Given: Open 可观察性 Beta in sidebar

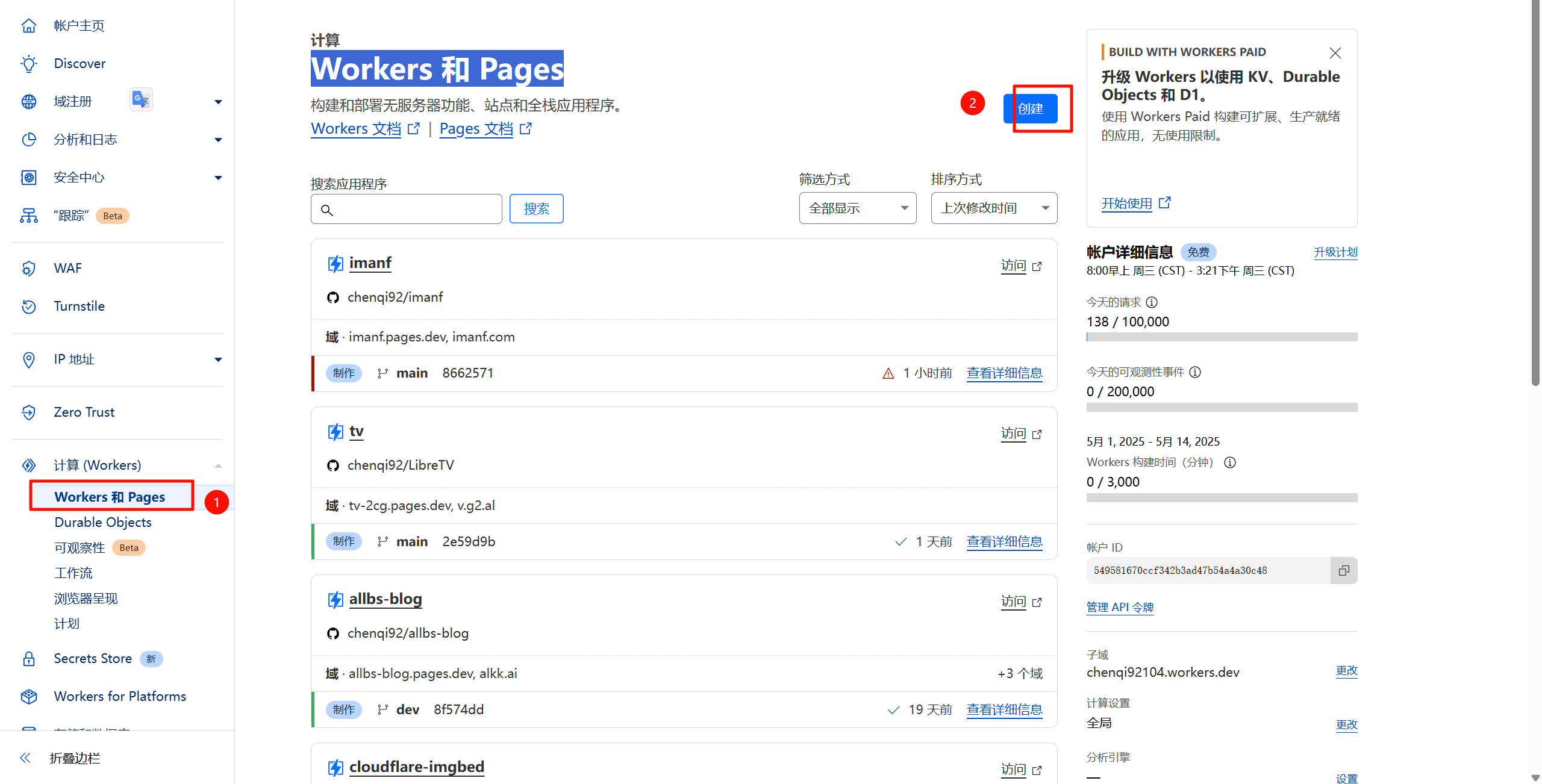Looking at the screenshot, I should (99, 547).
